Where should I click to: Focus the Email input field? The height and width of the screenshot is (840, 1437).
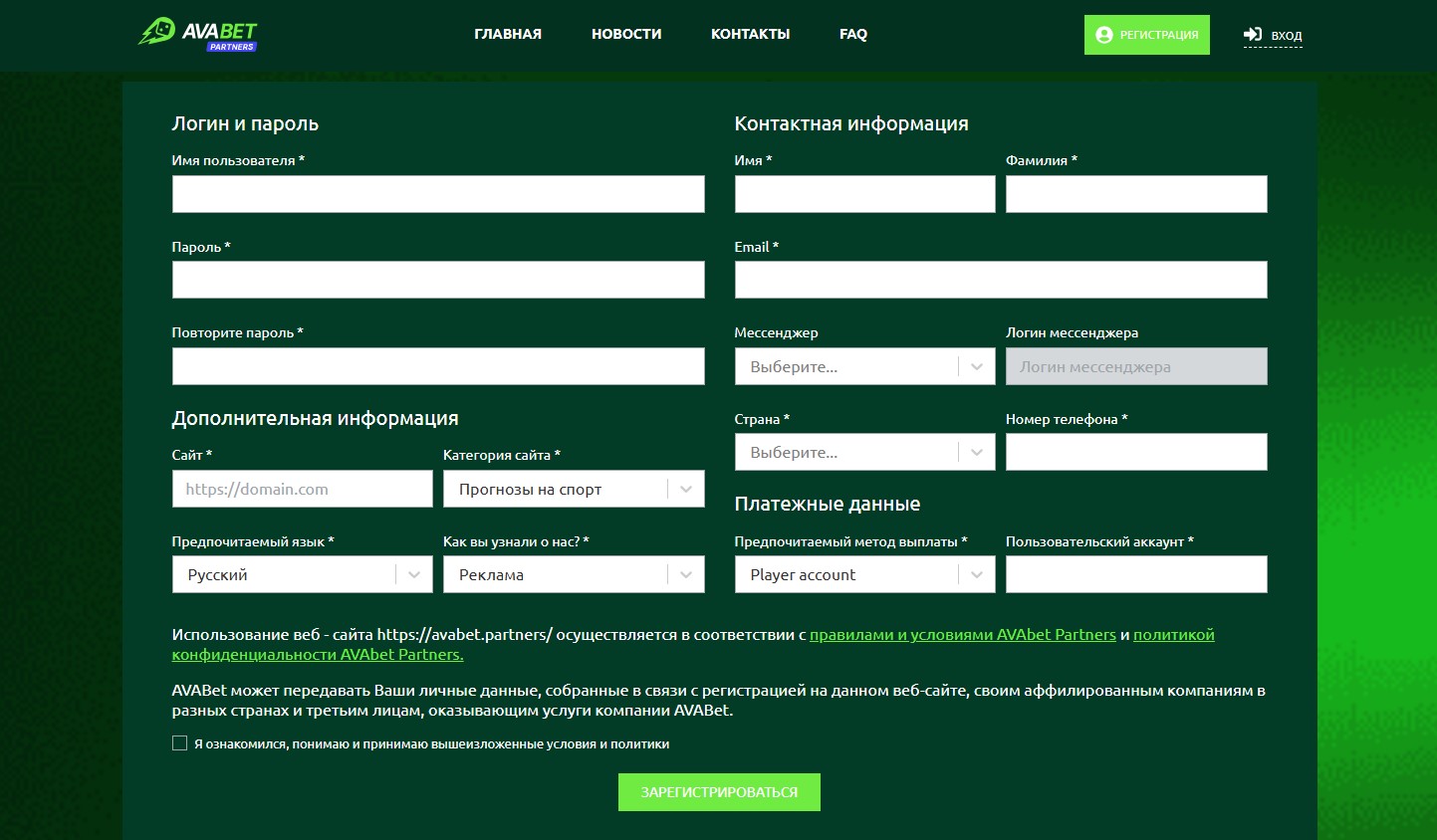[1000, 280]
